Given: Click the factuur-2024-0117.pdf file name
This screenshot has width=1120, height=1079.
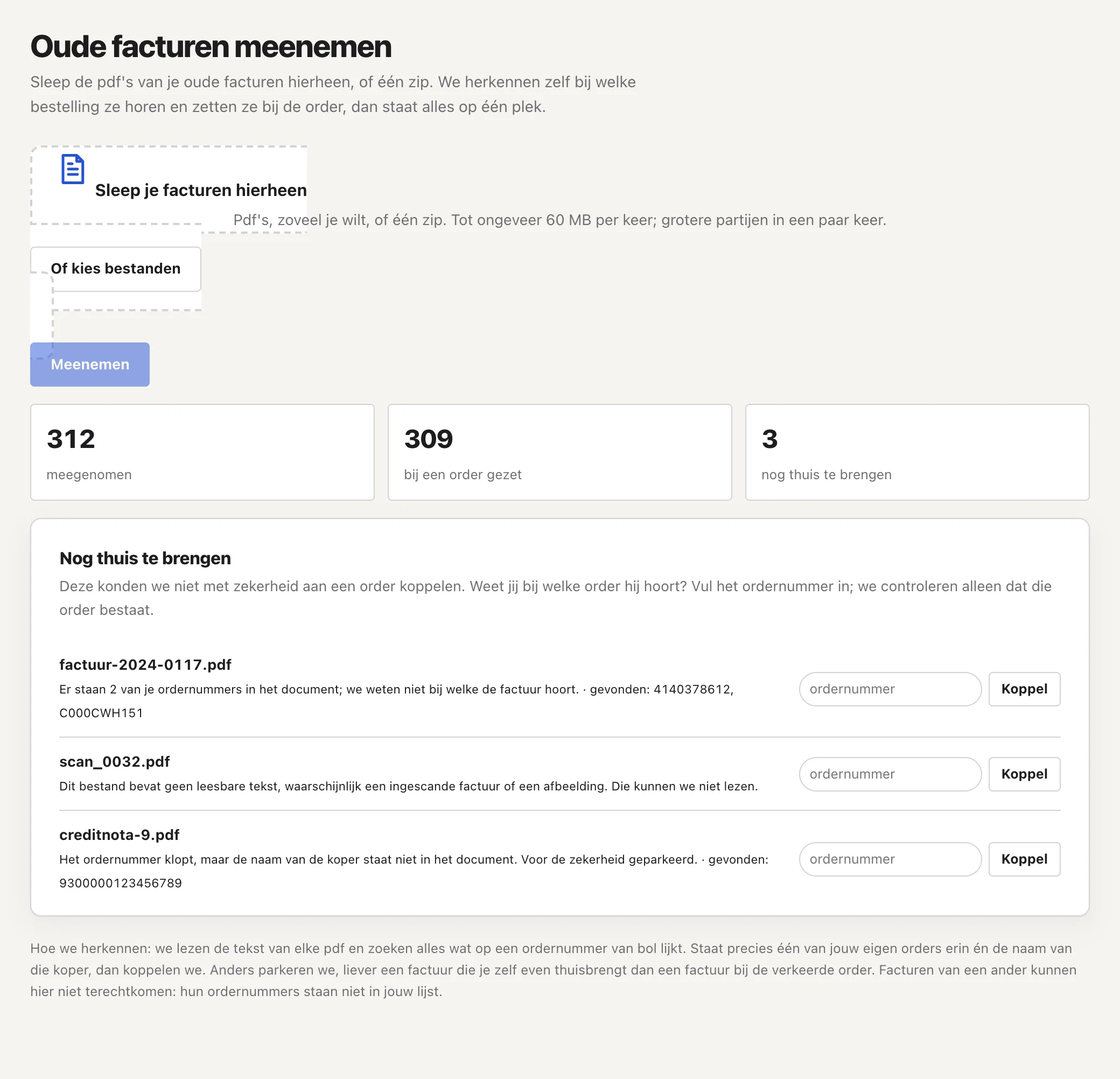Looking at the screenshot, I should [145, 664].
